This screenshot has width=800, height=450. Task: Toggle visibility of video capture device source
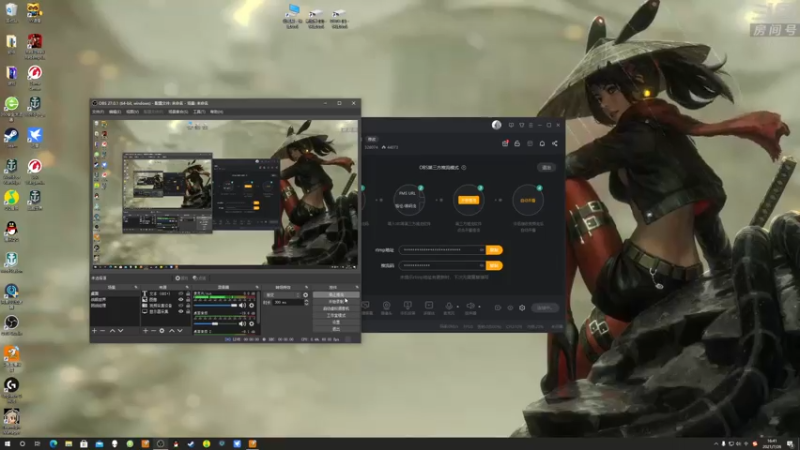pyautogui.click(x=181, y=306)
